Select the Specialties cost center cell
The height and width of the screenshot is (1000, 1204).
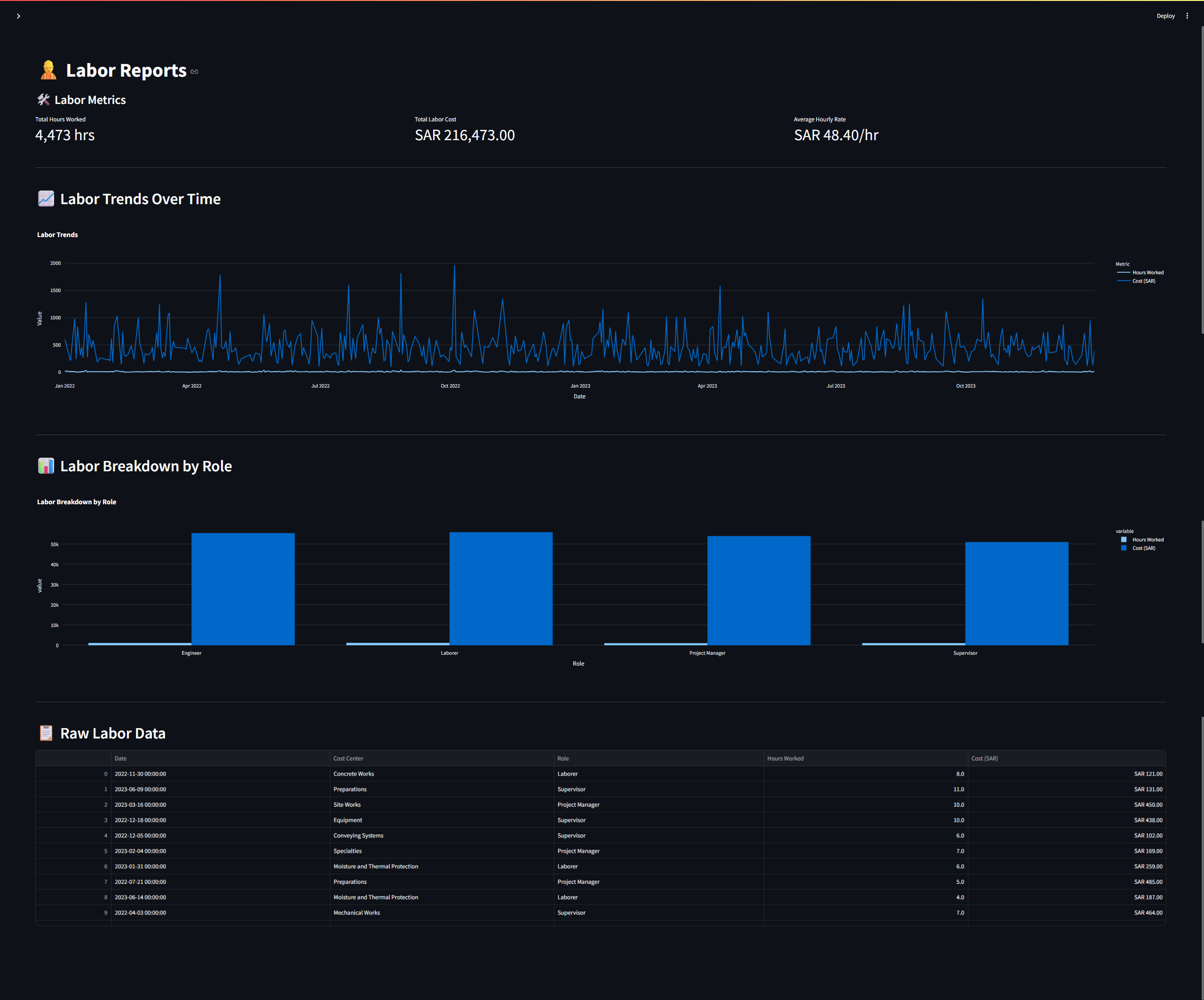[442, 851]
